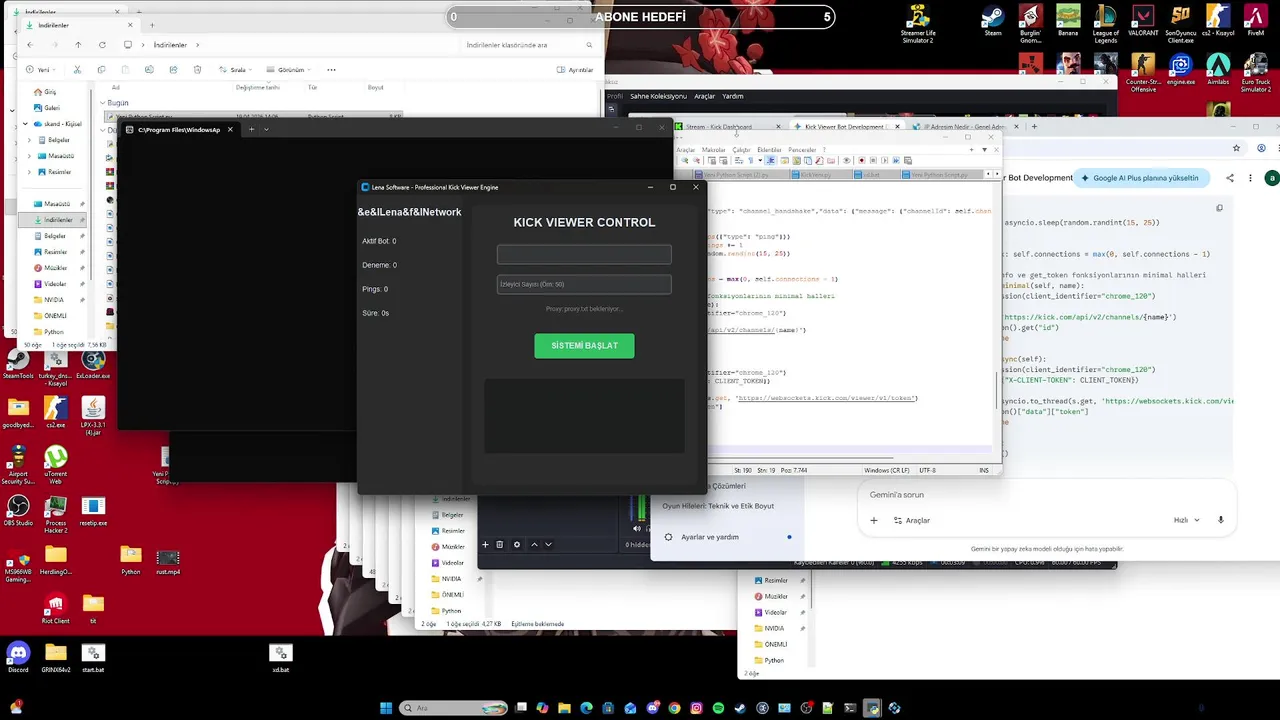Click the up-folder arrow in File Explorer
The width and height of the screenshot is (1280, 720).
click(78, 45)
